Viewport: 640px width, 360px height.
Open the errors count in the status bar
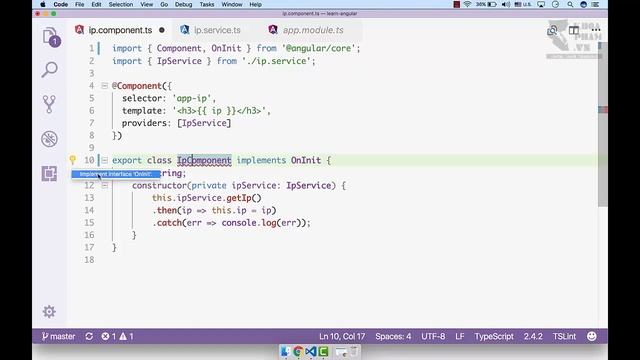(109, 336)
